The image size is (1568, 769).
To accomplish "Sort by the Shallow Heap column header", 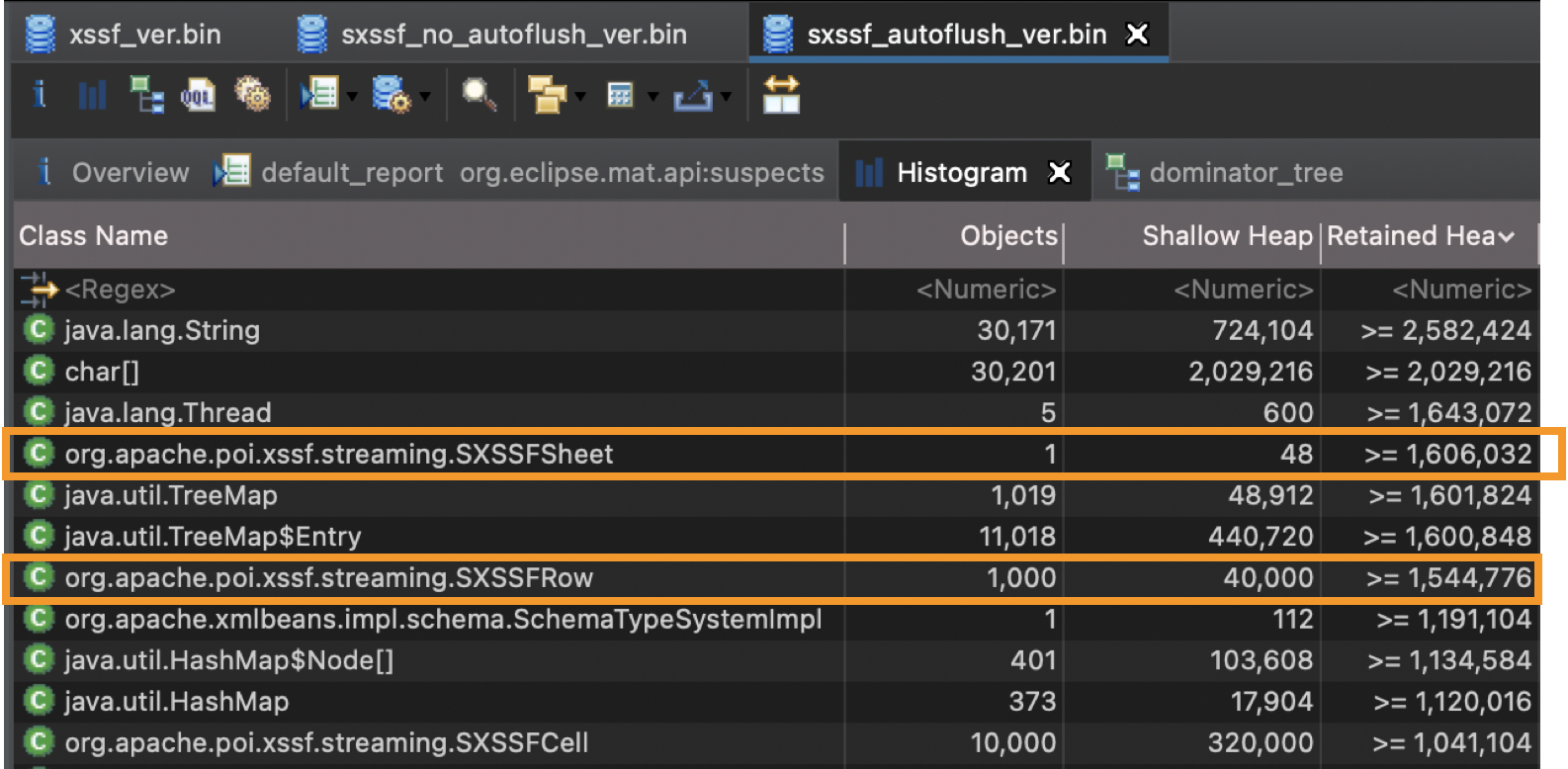I will click(1227, 236).
